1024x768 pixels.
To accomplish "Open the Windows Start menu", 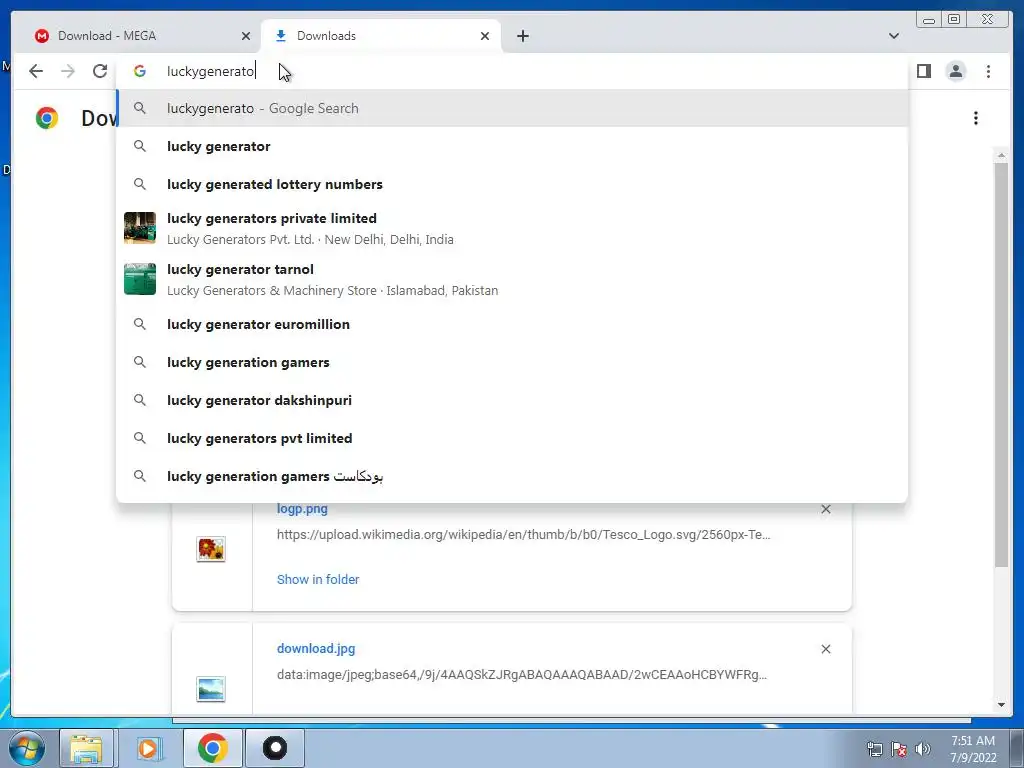I will (x=27, y=748).
